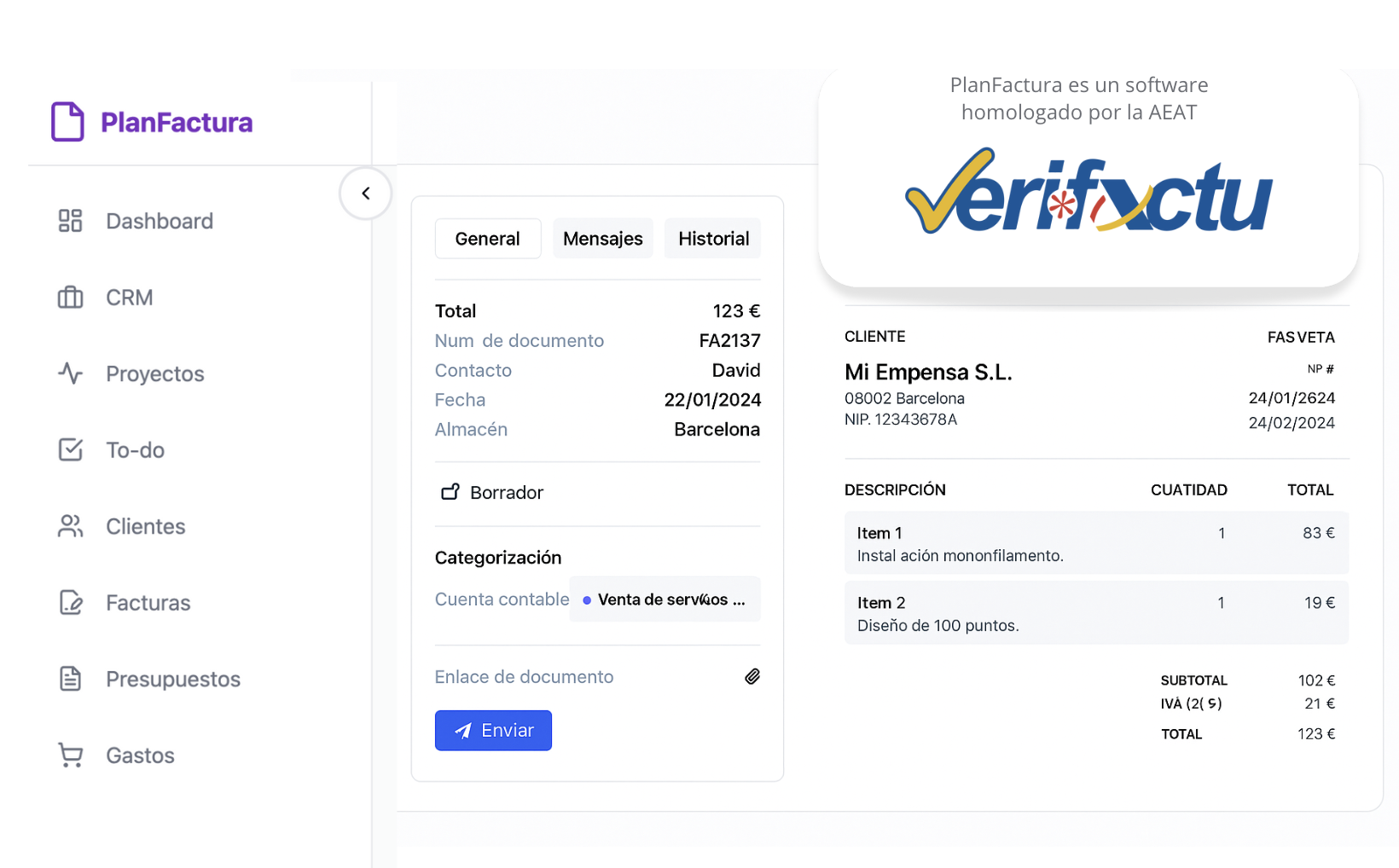Click the attachment paperclip icon
The image size is (1399, 868).
752,676
